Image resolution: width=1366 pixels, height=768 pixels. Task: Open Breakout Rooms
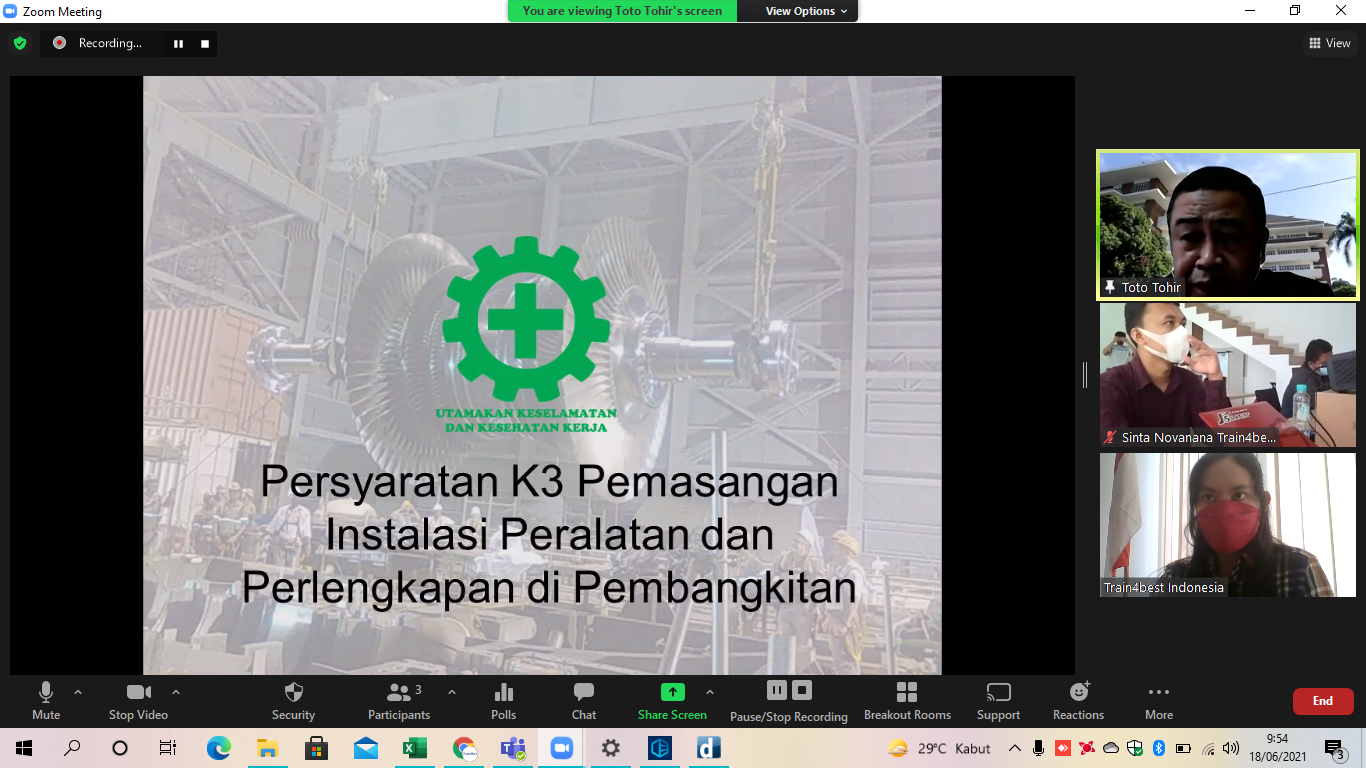click(x=907, y=700)
